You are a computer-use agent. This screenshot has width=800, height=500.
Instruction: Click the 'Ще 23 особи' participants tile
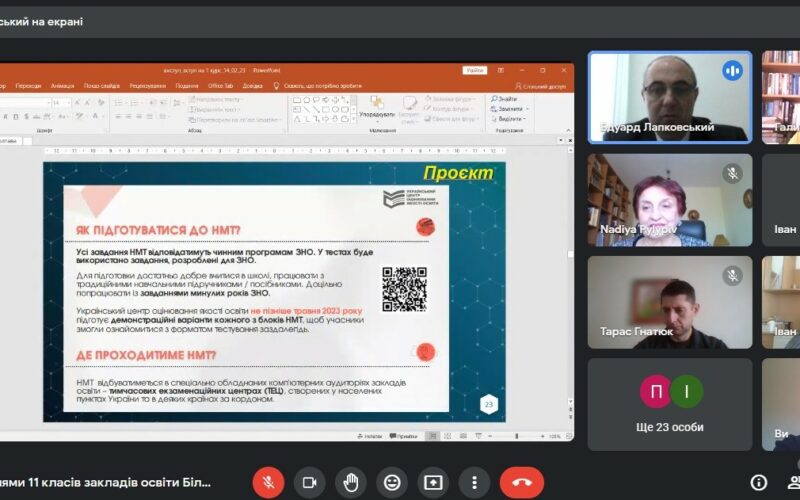[x=670, y=404]
